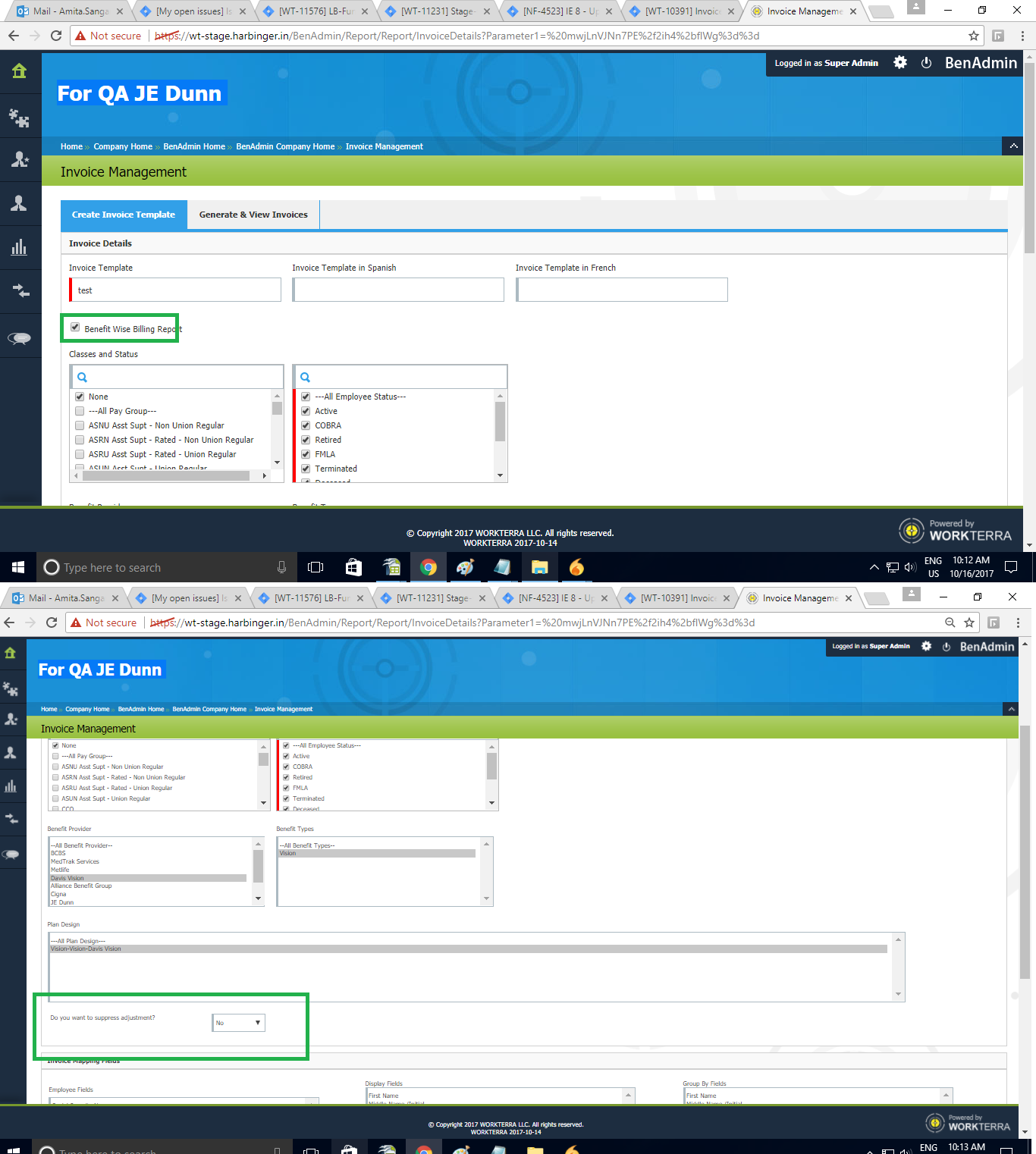Click down arrow of upper employee status scrollbar
The width and height of the screenshot is (1036, 1154).
pos(500,475)
